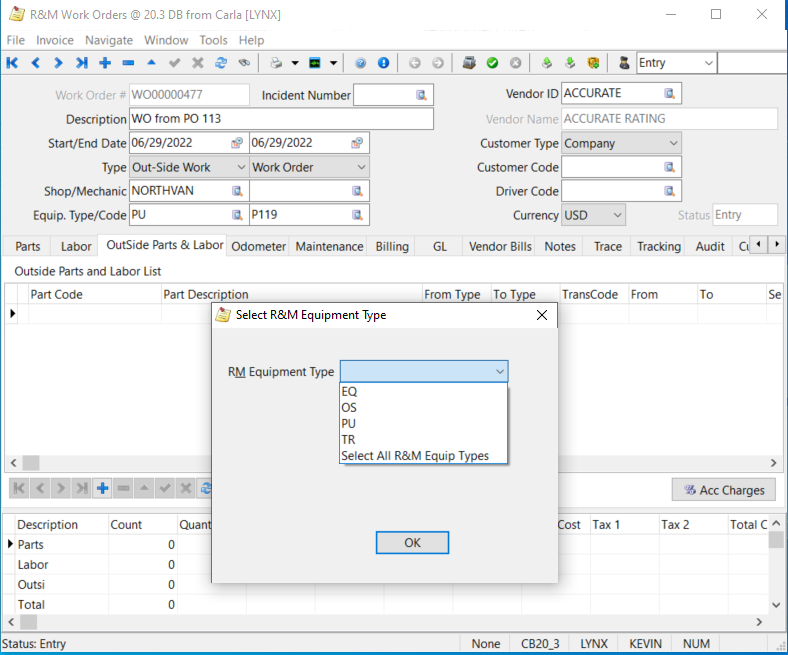Expand the RM Equipment Type dropdown arrow
Screen dimensions: 788x655
point(499,372)
